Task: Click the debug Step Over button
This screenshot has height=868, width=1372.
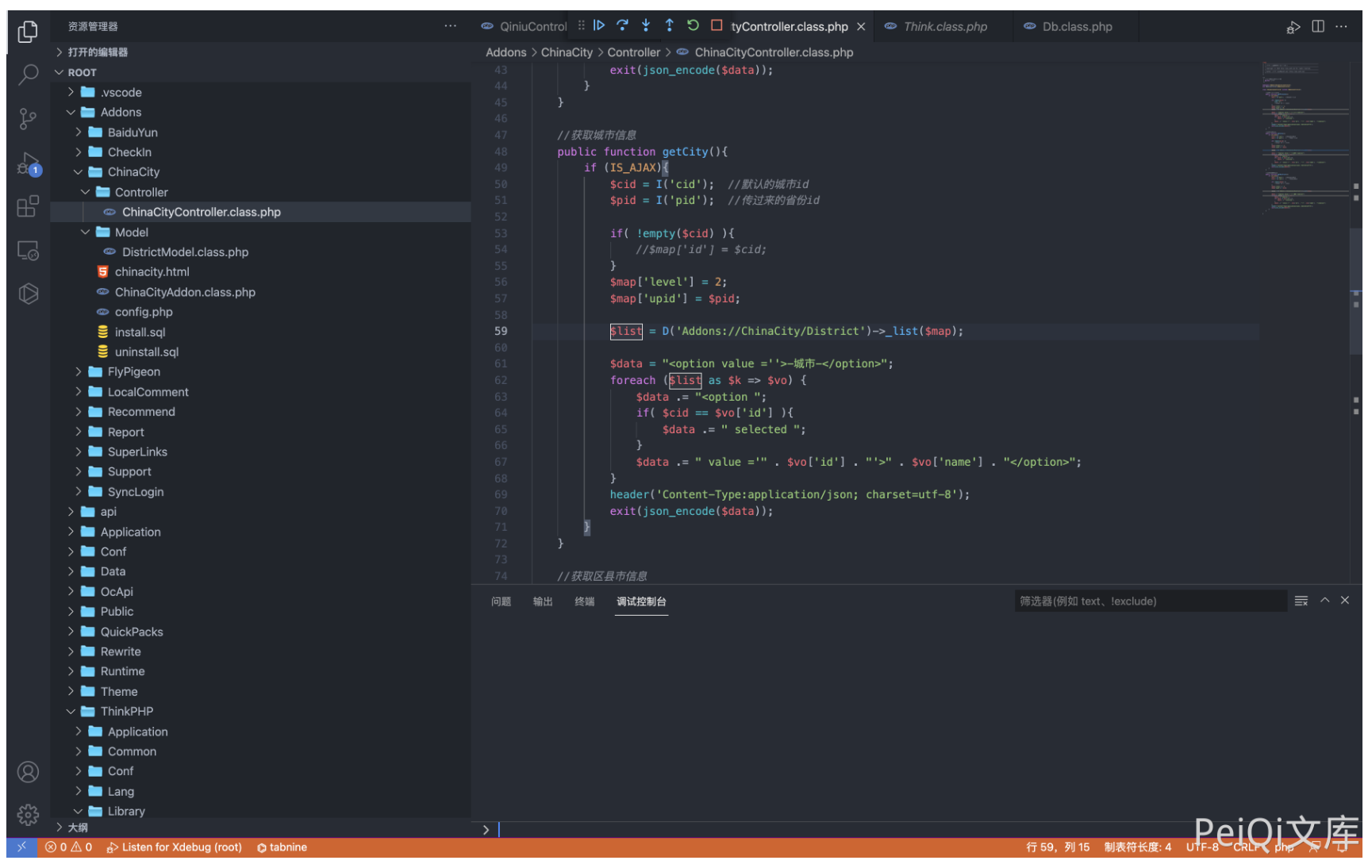Action: 622,25
